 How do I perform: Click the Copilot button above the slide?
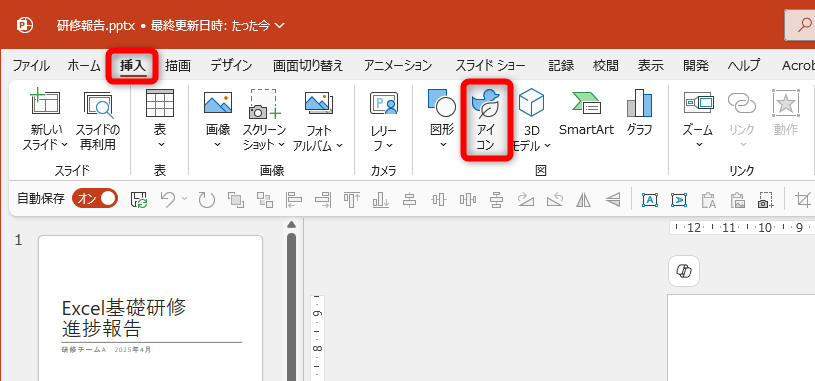pyautogui.click(x=684, y=271)
